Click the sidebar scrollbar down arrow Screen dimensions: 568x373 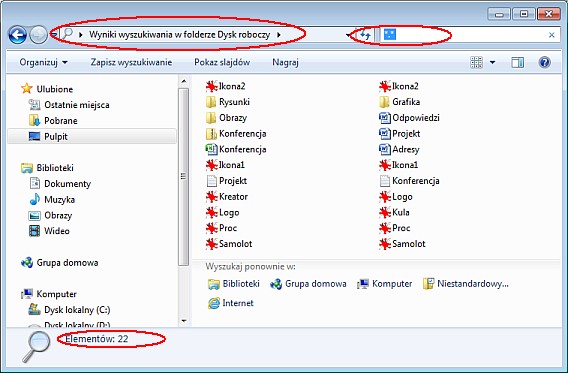pyautogui.click(x=184, y=320)
